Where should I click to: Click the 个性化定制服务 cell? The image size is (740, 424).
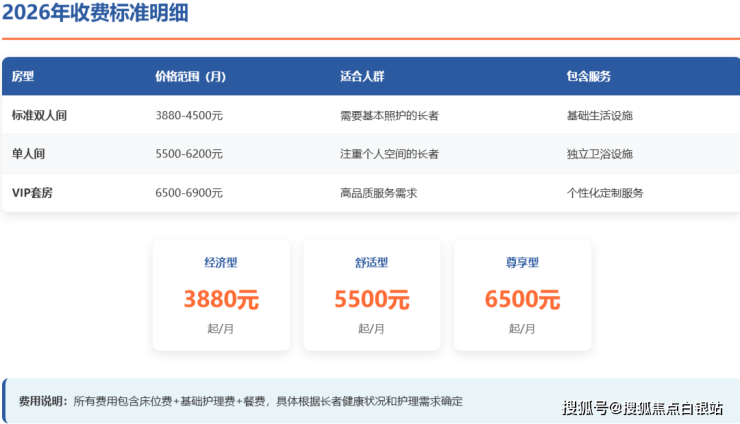[605, 193]
